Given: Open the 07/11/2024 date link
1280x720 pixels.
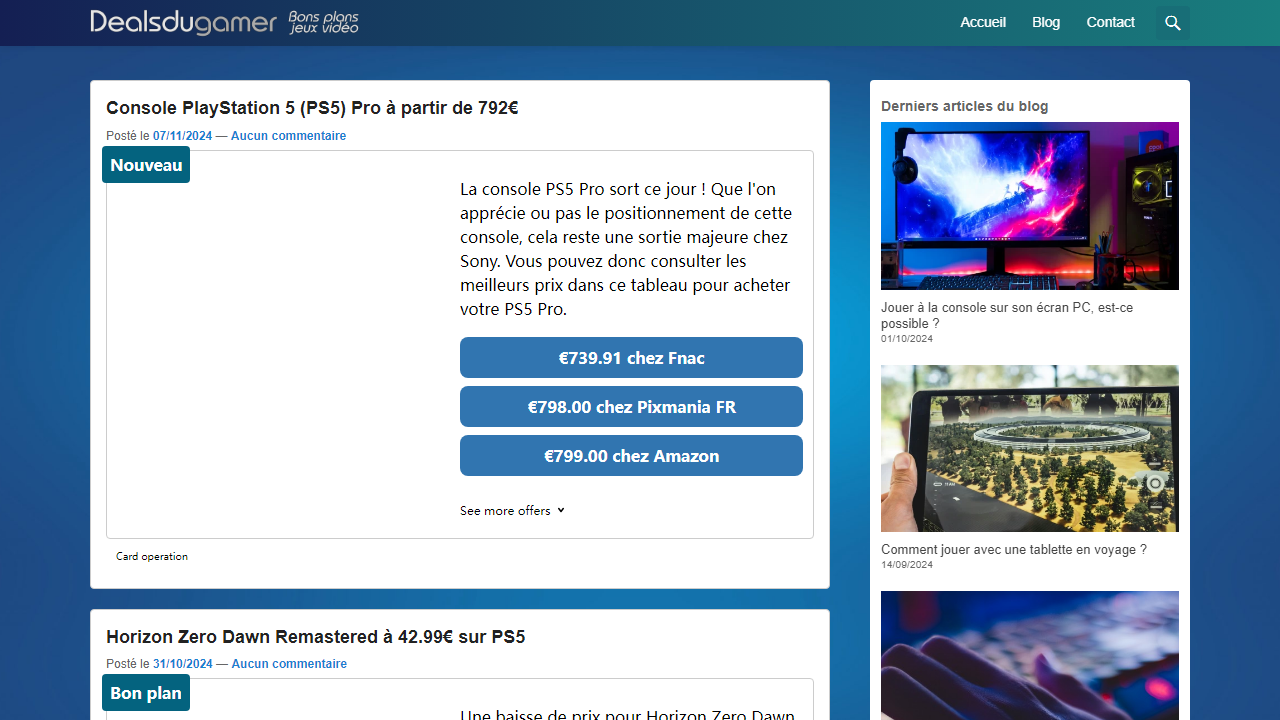Looking at the screenshot, I should click(x=182, y=135).
